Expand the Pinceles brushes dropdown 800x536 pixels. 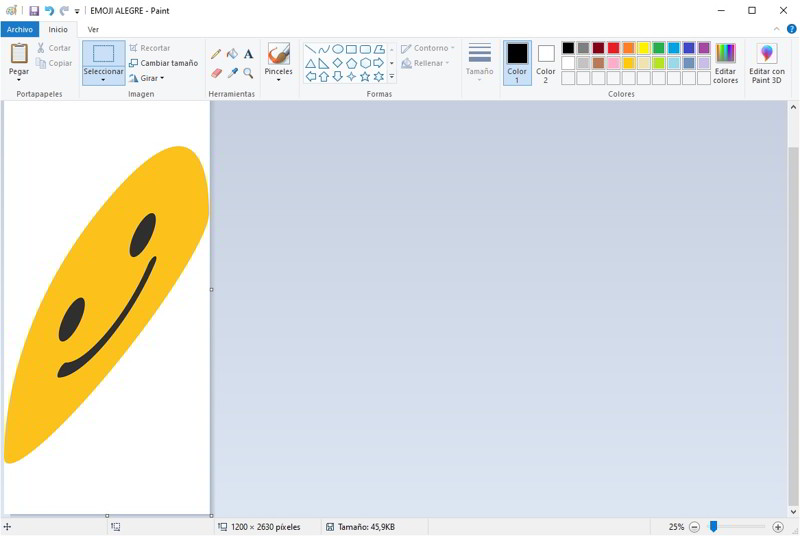[279, 79]
